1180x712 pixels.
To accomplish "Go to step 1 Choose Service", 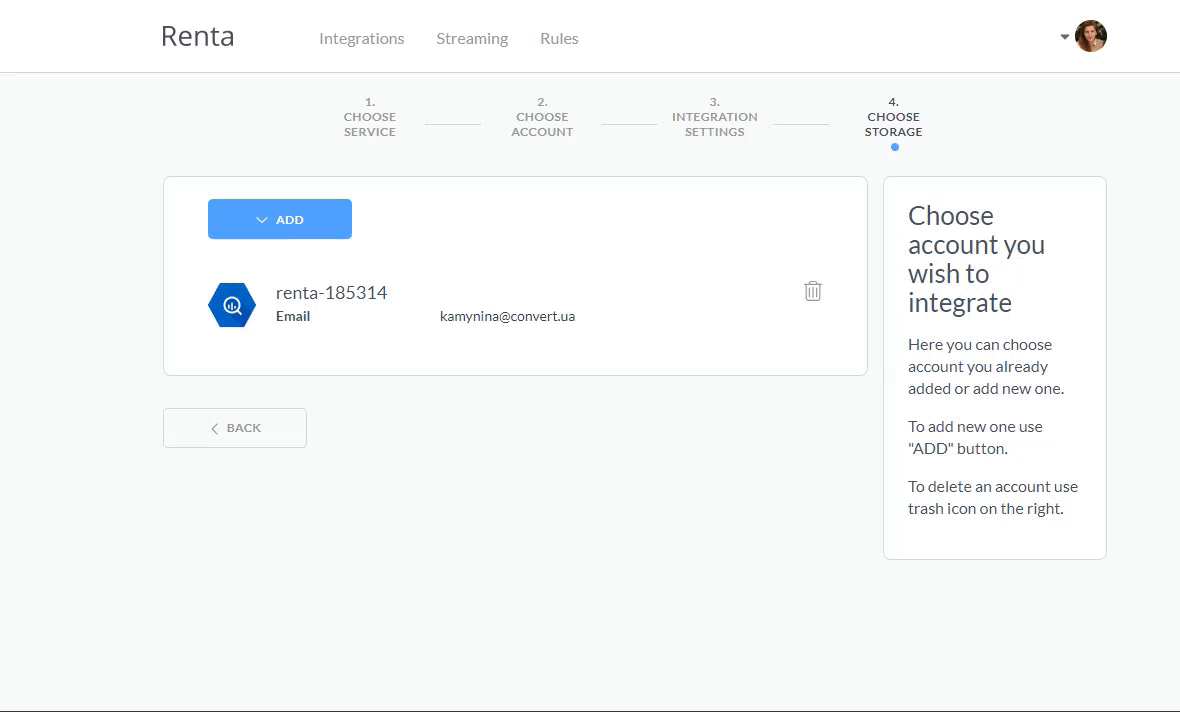I will click(370, 117).
